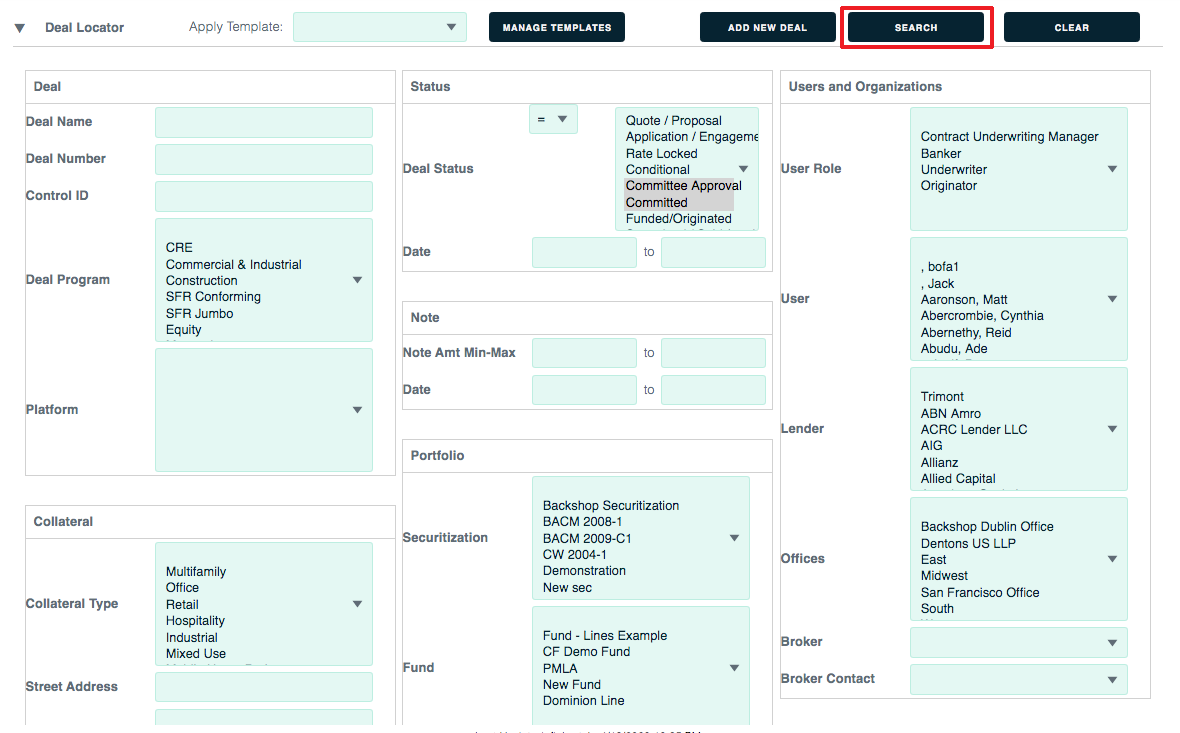Select Hospitality collateral type
The width and height of the screenshot is (1180, 733).
[x=195, y=621]
